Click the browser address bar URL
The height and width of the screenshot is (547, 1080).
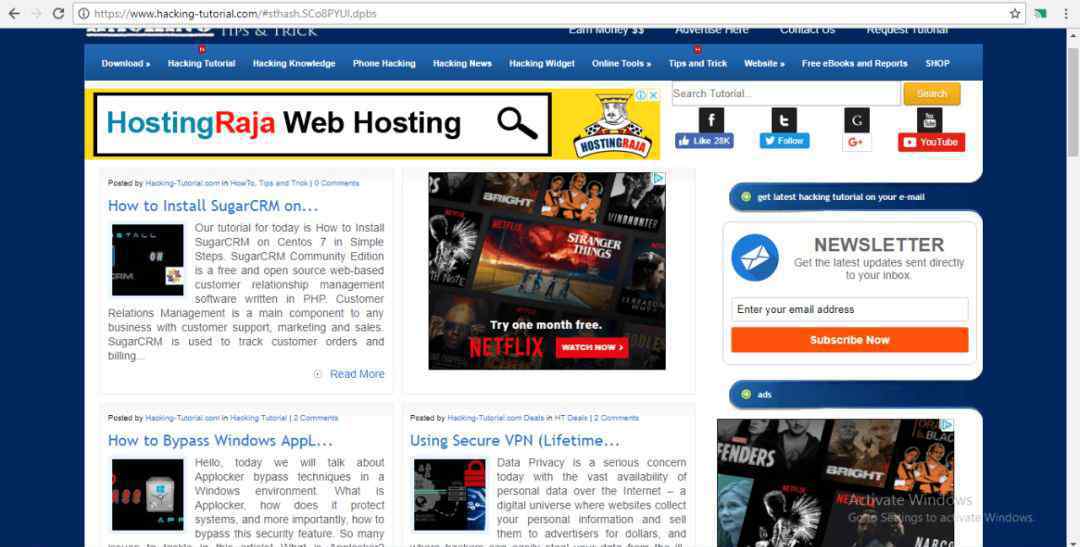click(235, 13)
